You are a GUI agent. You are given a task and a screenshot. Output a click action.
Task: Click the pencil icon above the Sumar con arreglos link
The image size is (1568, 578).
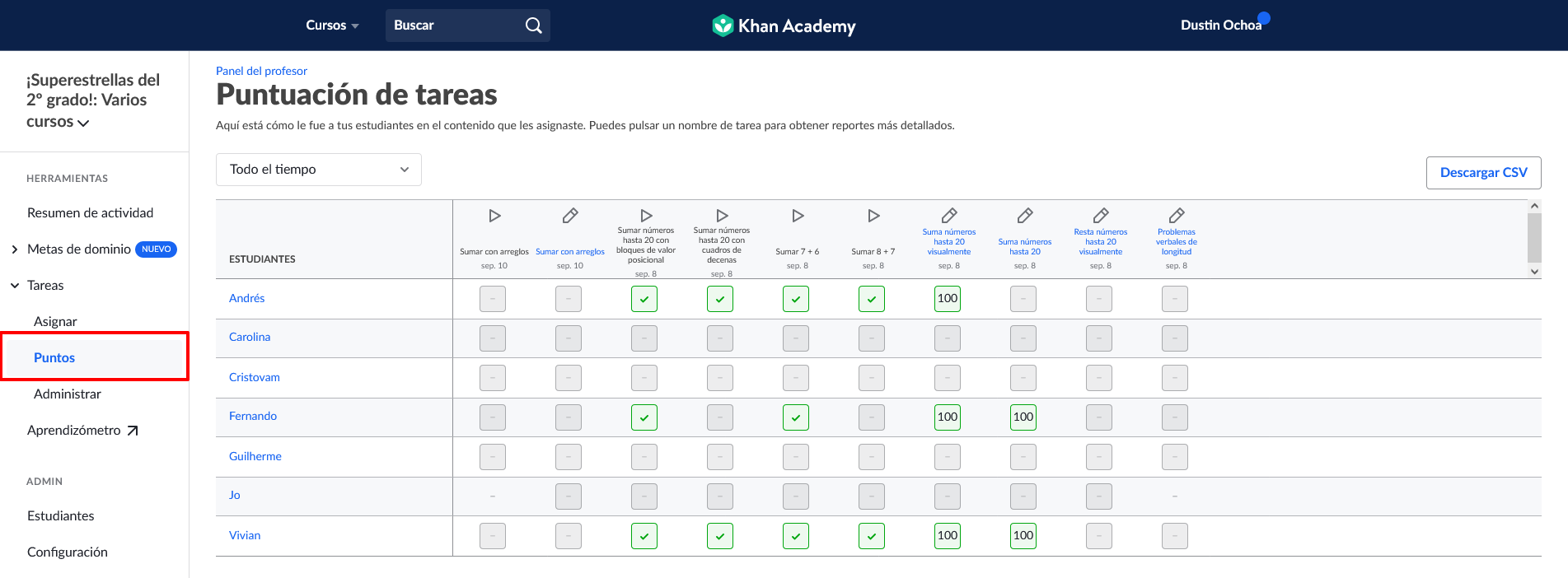click(570, 216)
